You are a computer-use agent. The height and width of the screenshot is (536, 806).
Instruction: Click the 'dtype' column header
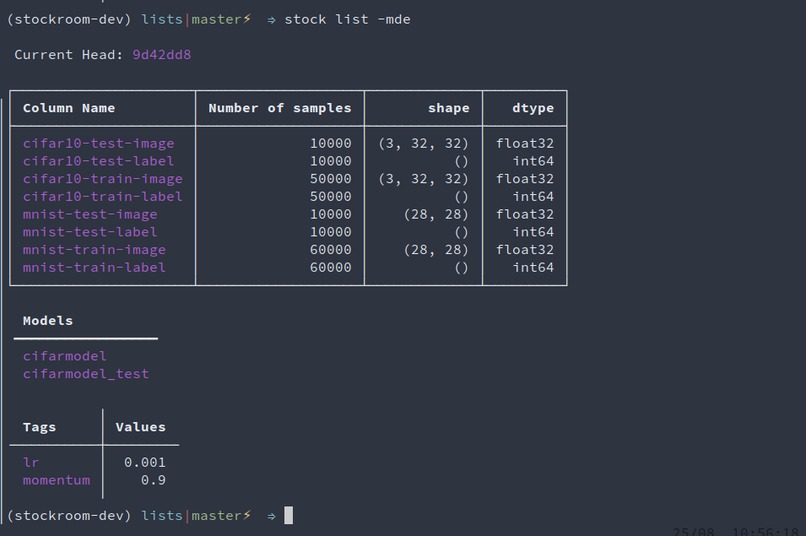click(x=533, y=108)
